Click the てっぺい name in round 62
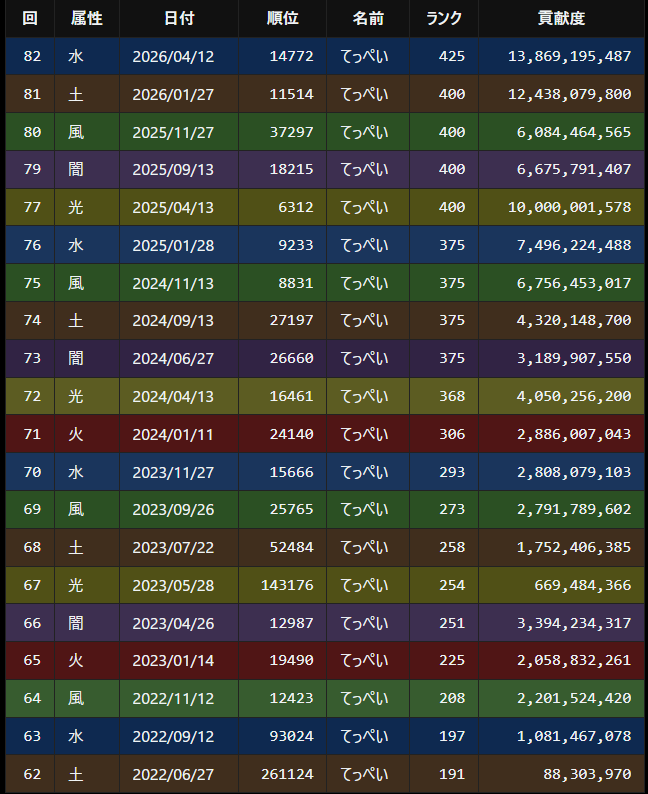 [x=364, y=774]
